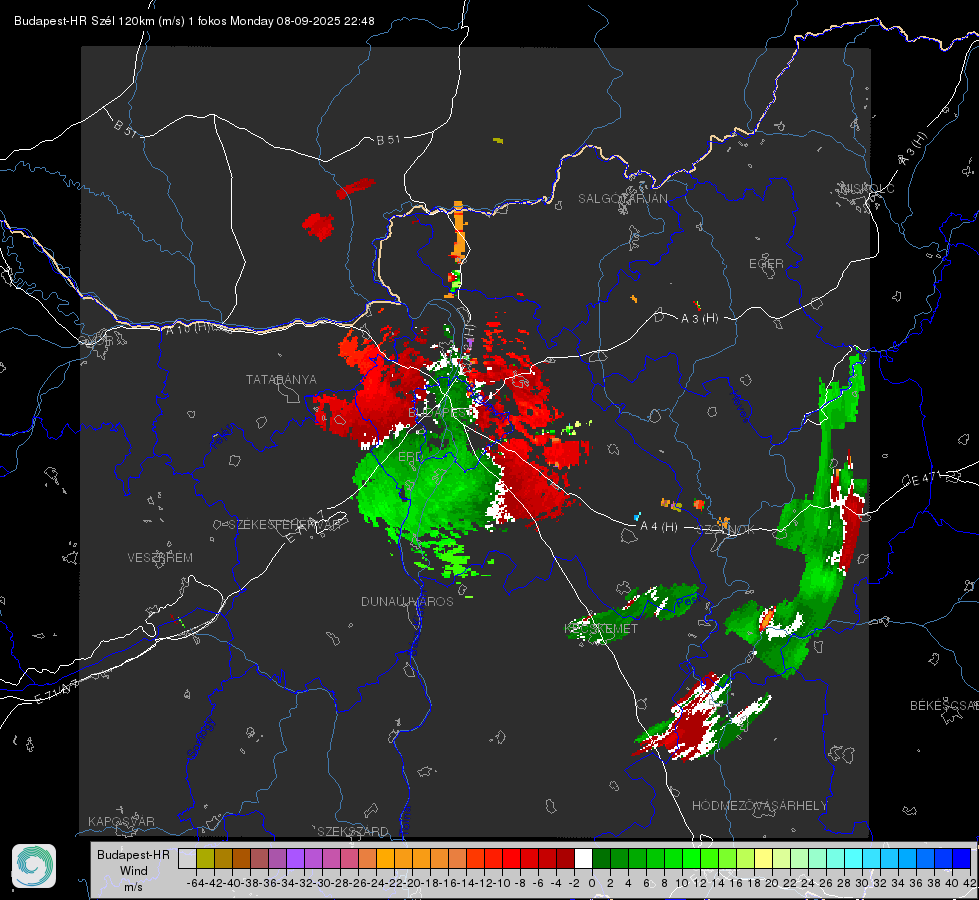Click the KAPOSVÁR city label
979x900 pixels.
[x=121, y=821]
